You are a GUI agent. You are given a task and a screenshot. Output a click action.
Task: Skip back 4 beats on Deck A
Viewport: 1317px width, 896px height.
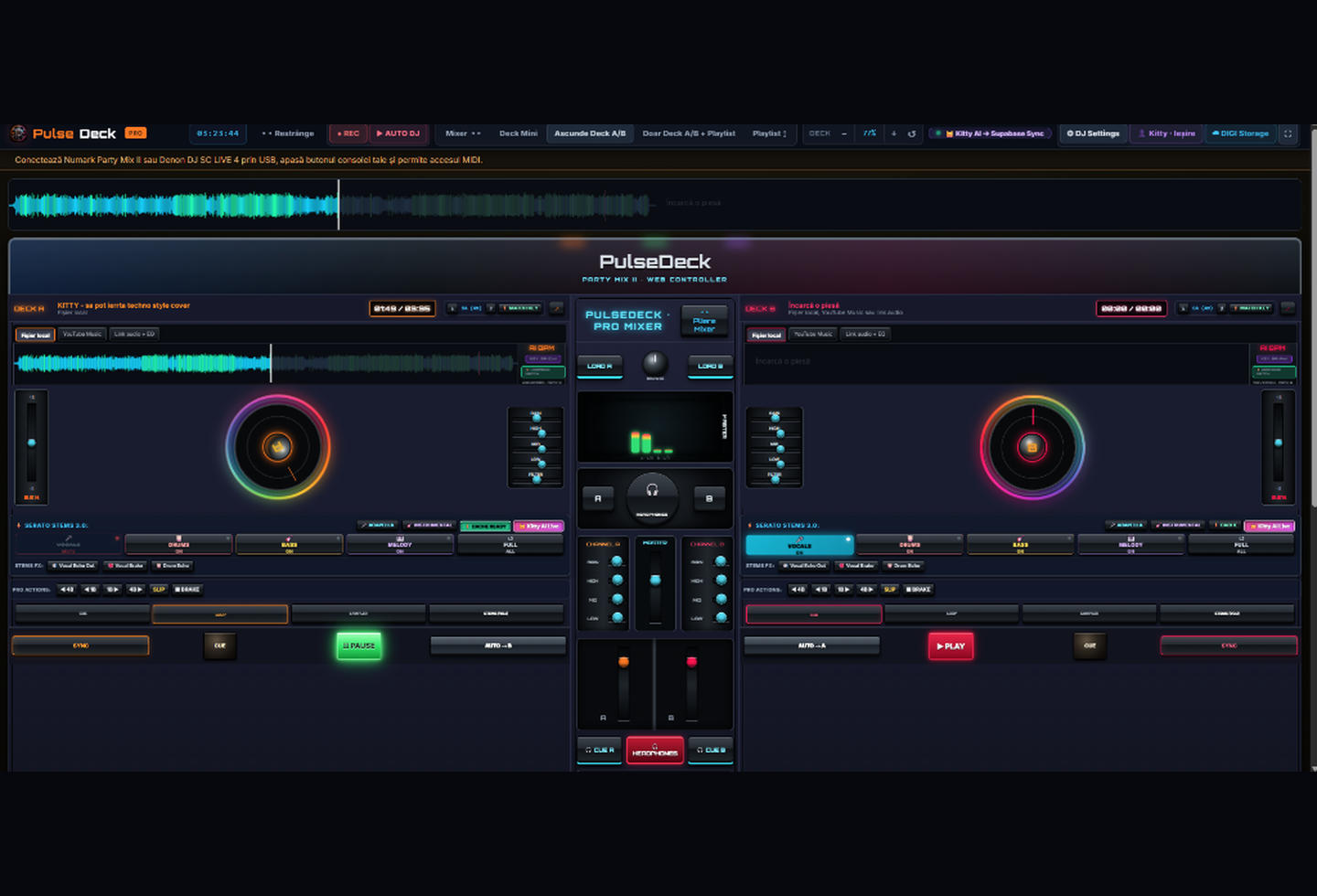tap(67, 590)
